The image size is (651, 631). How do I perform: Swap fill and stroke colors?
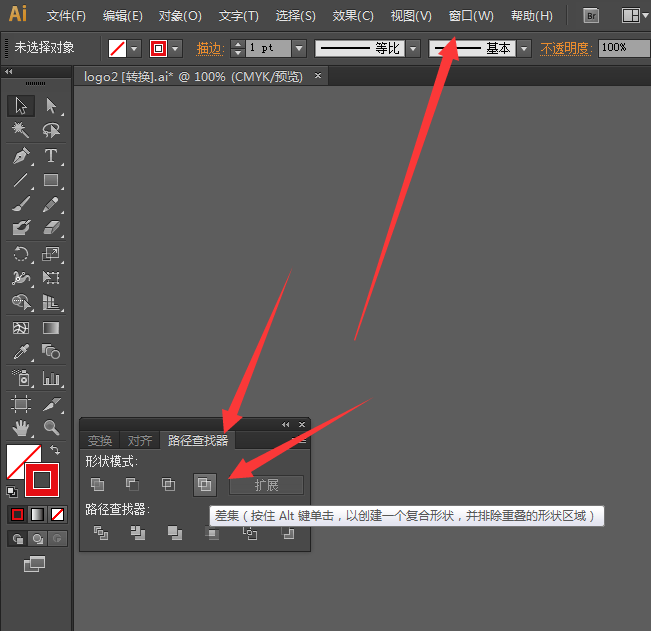click(55, 451)
